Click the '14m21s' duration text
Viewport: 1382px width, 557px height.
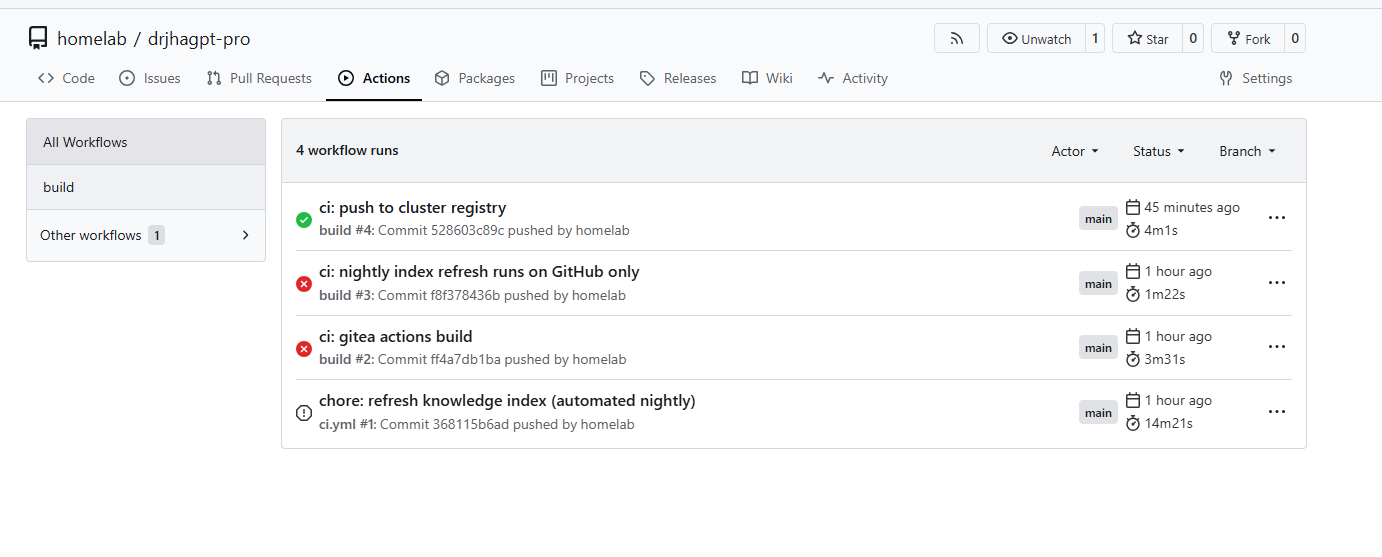point(1169,423)
